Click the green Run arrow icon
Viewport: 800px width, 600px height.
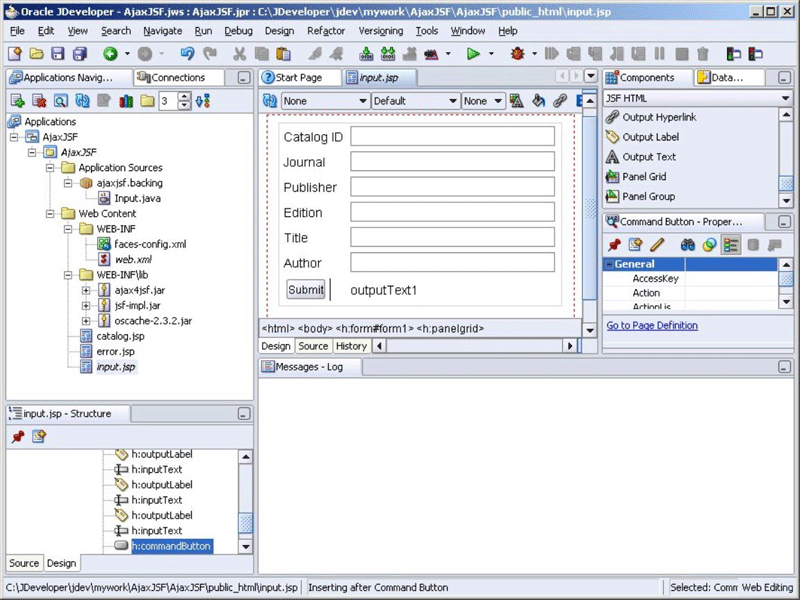pyautogui.click(x=473, y=53)
